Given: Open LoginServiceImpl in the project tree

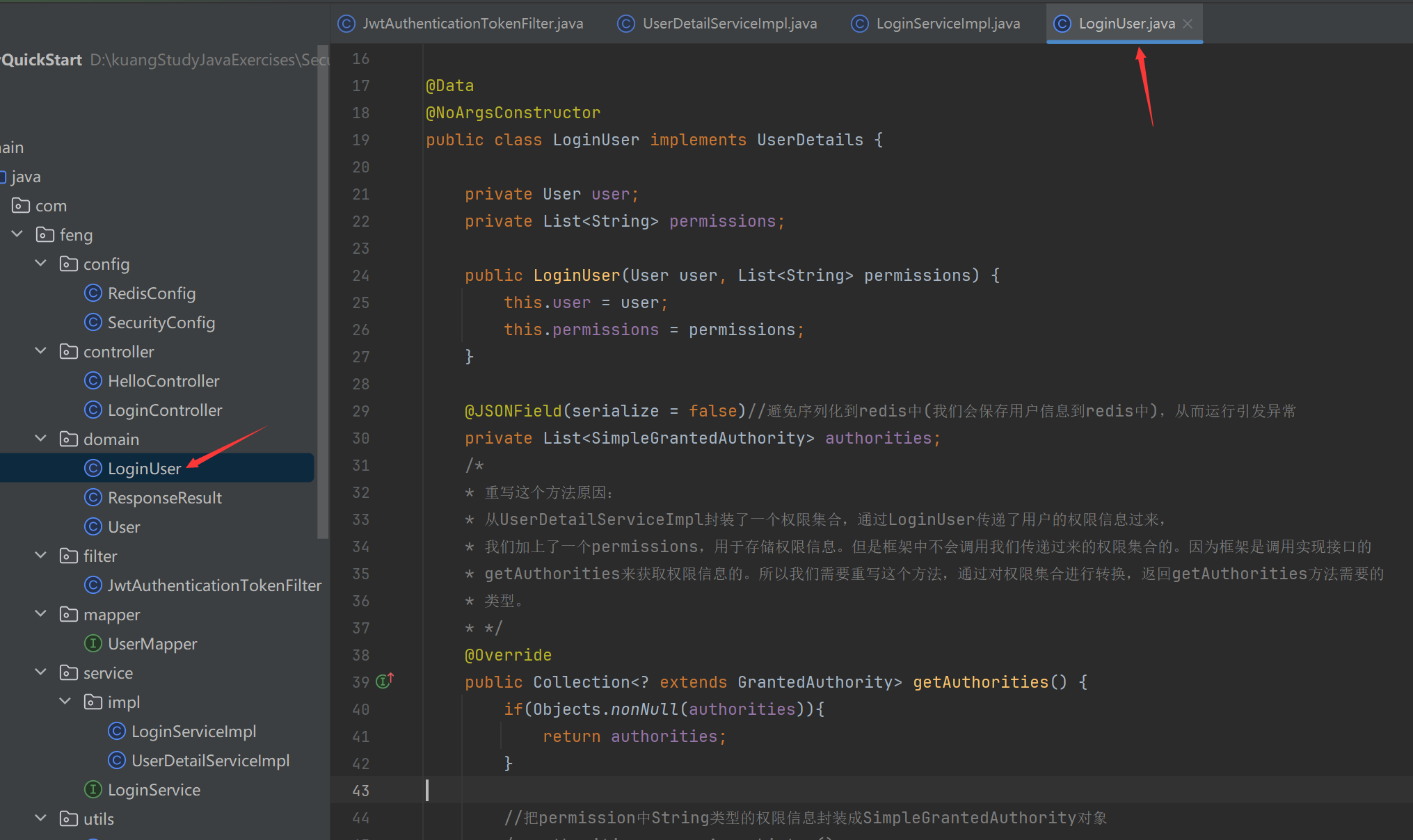Looking at the screenshot, I should (194, 731).
